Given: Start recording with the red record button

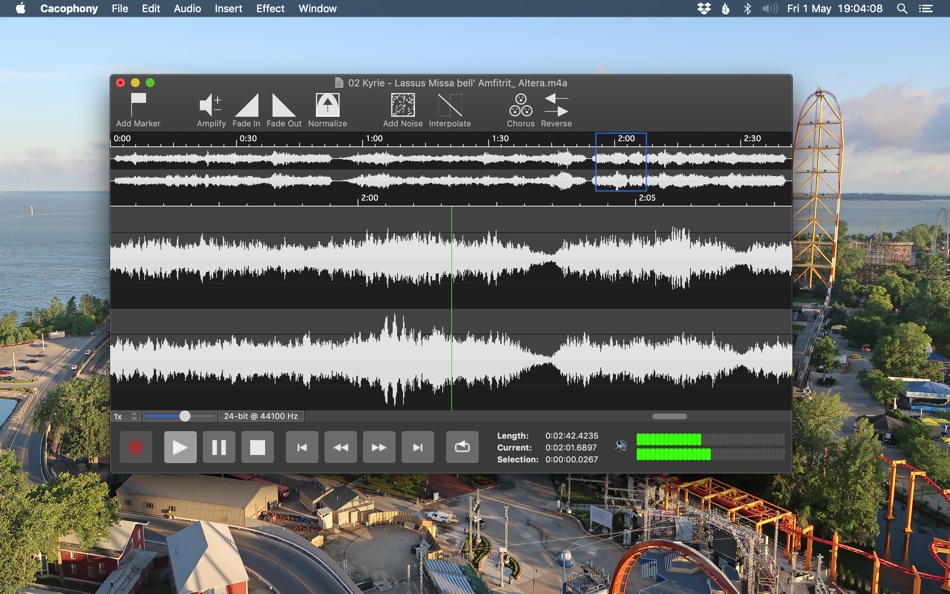Looking at the screenshot, I should coord(136,447).
